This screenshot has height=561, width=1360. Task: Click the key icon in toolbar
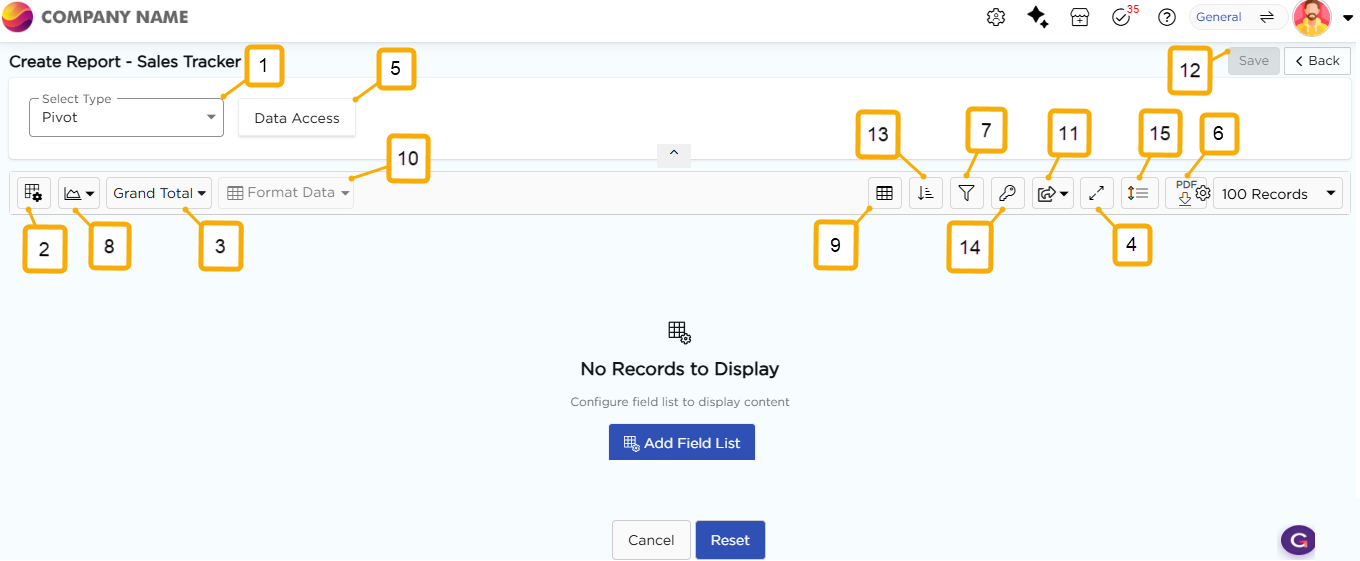[x=1007, y=194]
